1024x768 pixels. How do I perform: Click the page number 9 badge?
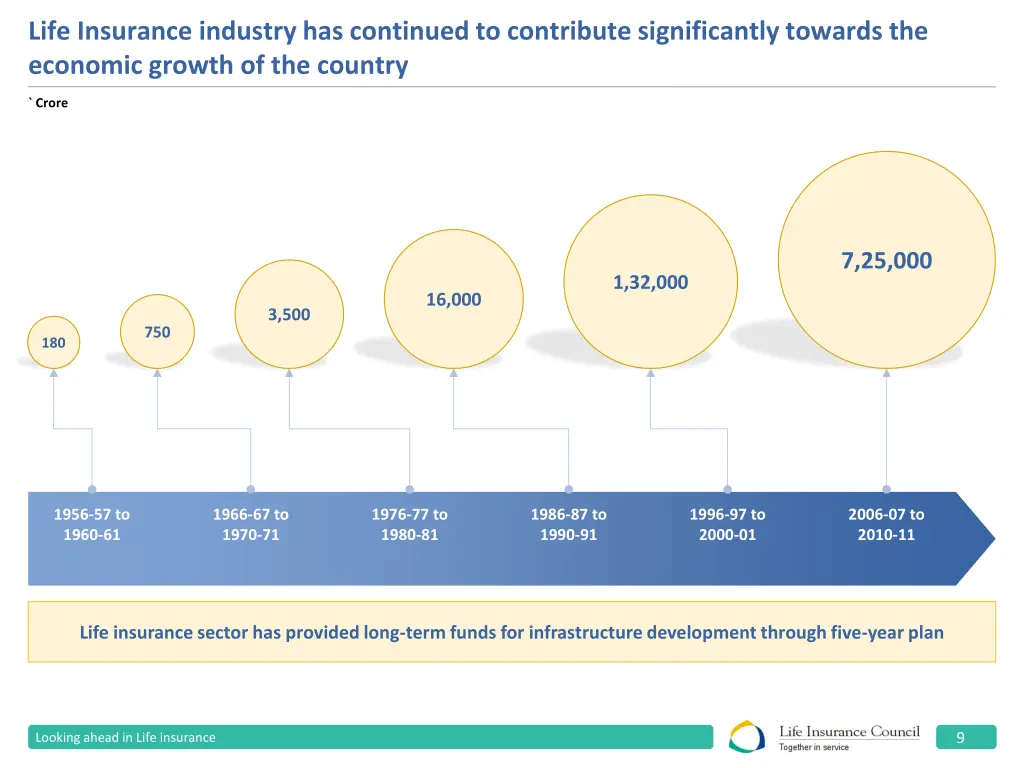coord(961,737)
